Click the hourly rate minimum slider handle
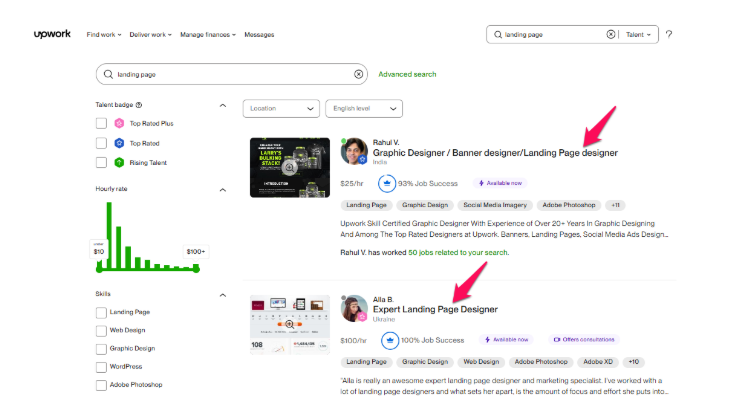The image size is (747, 415). point(99,269)
